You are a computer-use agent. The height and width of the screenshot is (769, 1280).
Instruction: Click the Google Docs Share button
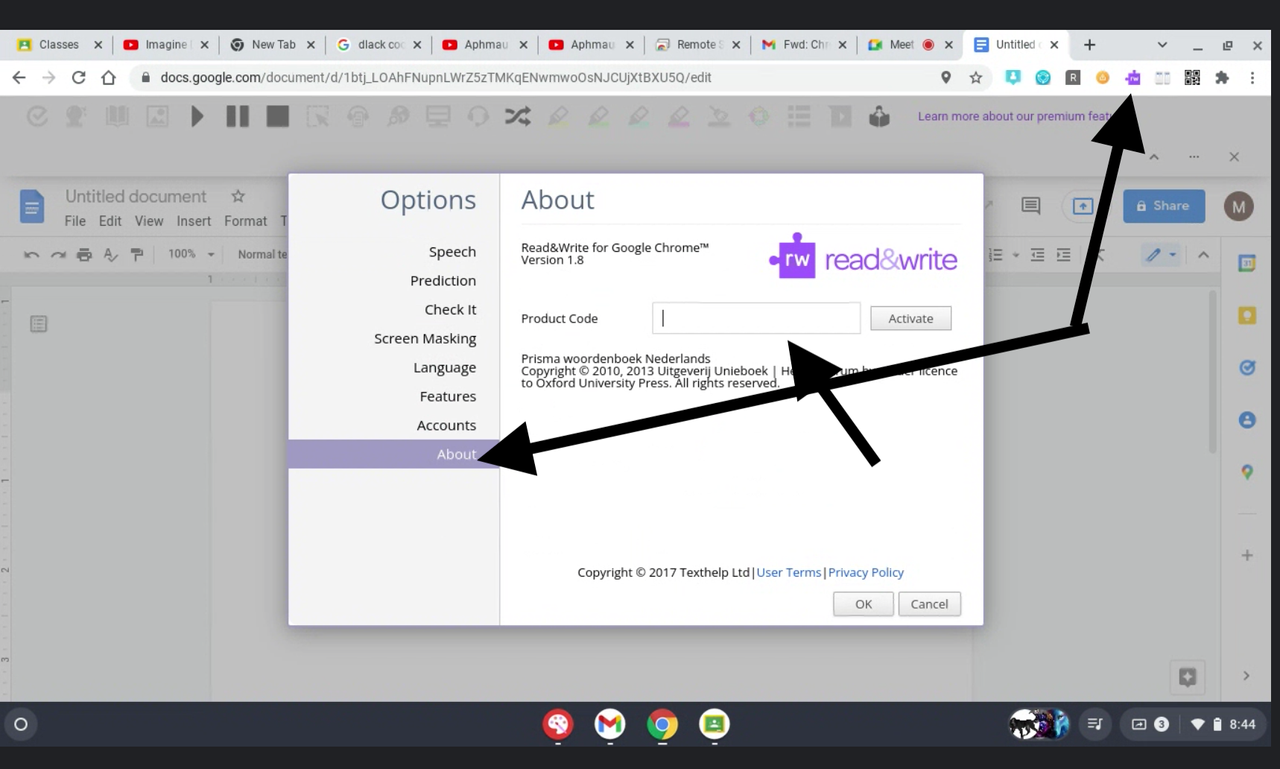pos(1164,206)
